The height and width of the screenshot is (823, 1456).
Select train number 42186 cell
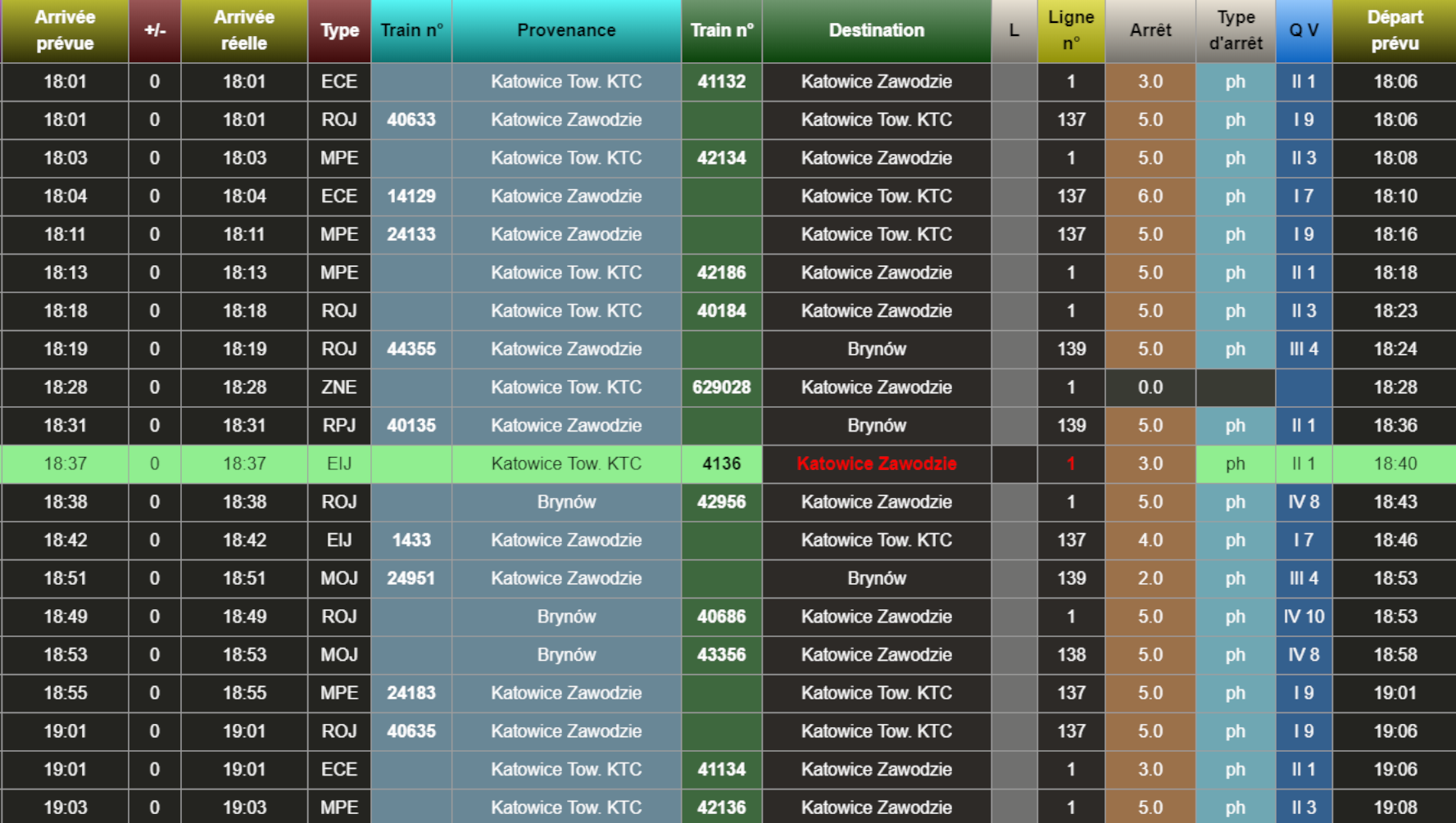click(x=722, y=273)
